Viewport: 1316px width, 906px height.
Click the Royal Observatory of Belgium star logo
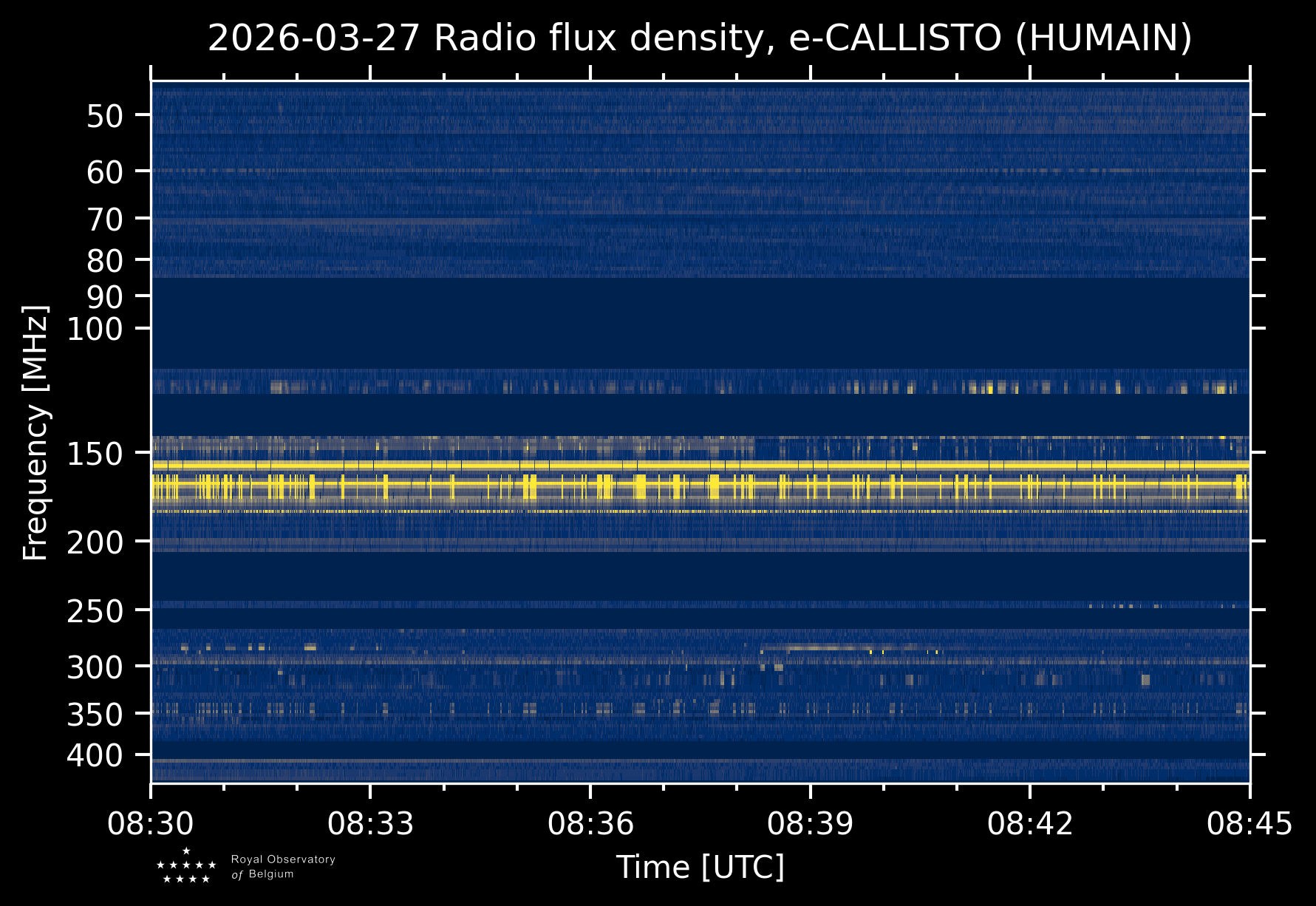pyautogui.click(x=186, y=866)
